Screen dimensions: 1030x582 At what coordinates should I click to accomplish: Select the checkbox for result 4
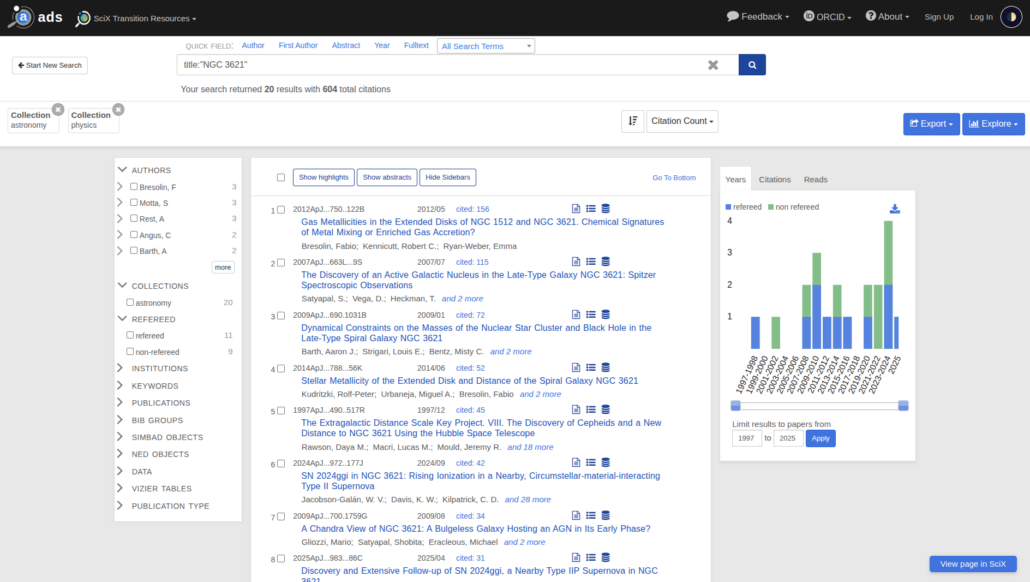click(x=281, y=369)
